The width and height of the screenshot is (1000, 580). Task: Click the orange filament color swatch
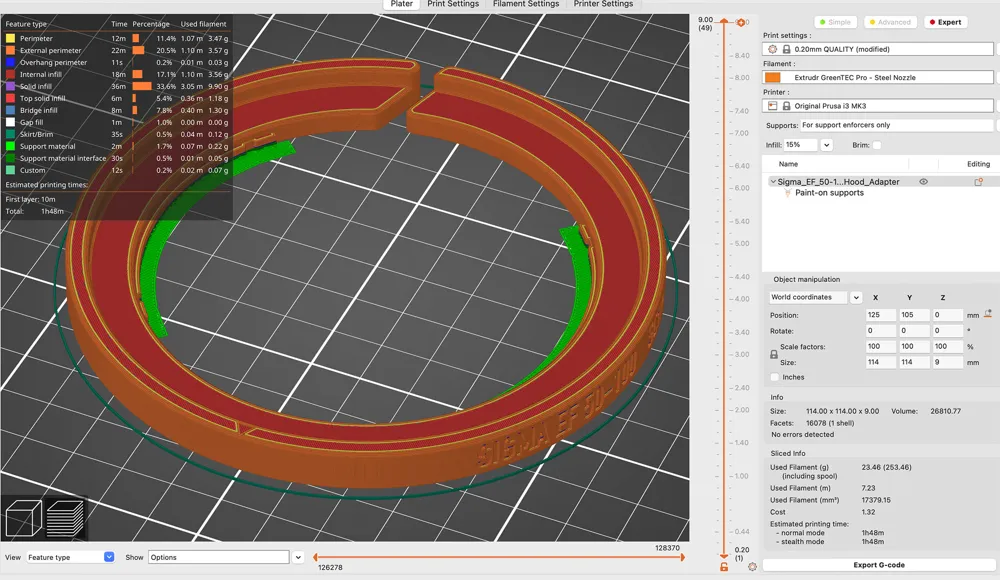tap(772, 77)
